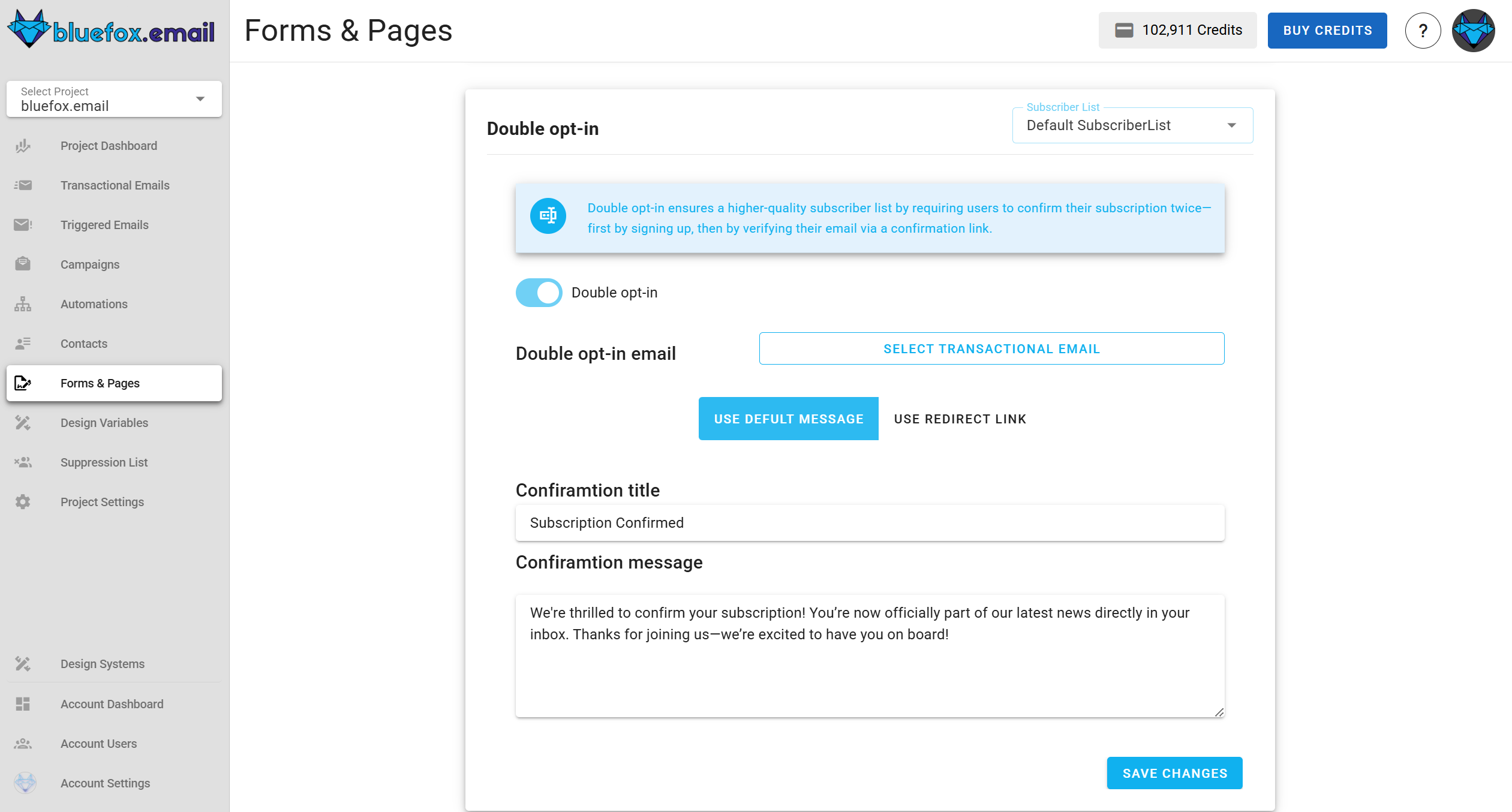Viewport: 1512px width, 812px height.
Task: Open the Select Project dropdown
Action: [x=114, y=99]
